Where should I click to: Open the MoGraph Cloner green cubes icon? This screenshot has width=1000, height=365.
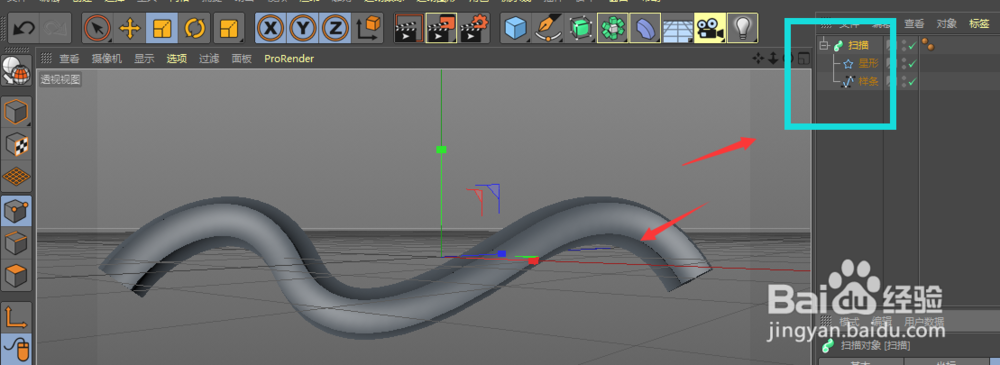613,28
